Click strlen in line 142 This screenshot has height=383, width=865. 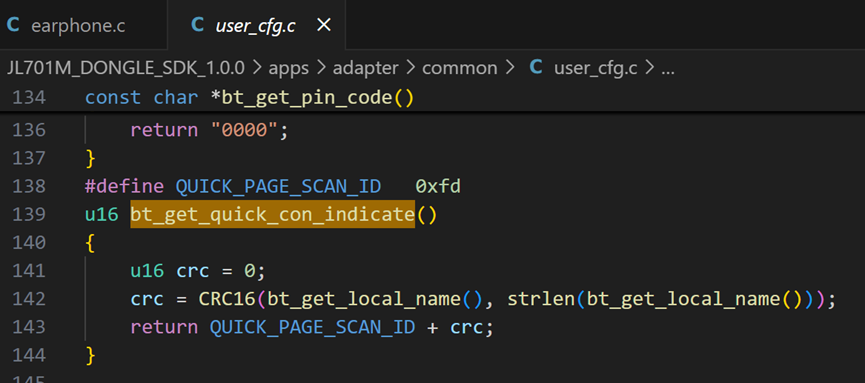click(541, 299)
